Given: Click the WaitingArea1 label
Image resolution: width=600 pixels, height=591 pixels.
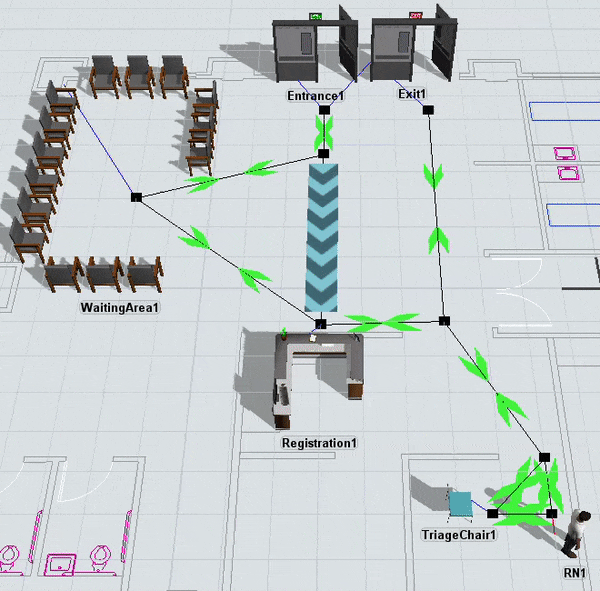Looking at the screenshot, I should pos(120,308).
